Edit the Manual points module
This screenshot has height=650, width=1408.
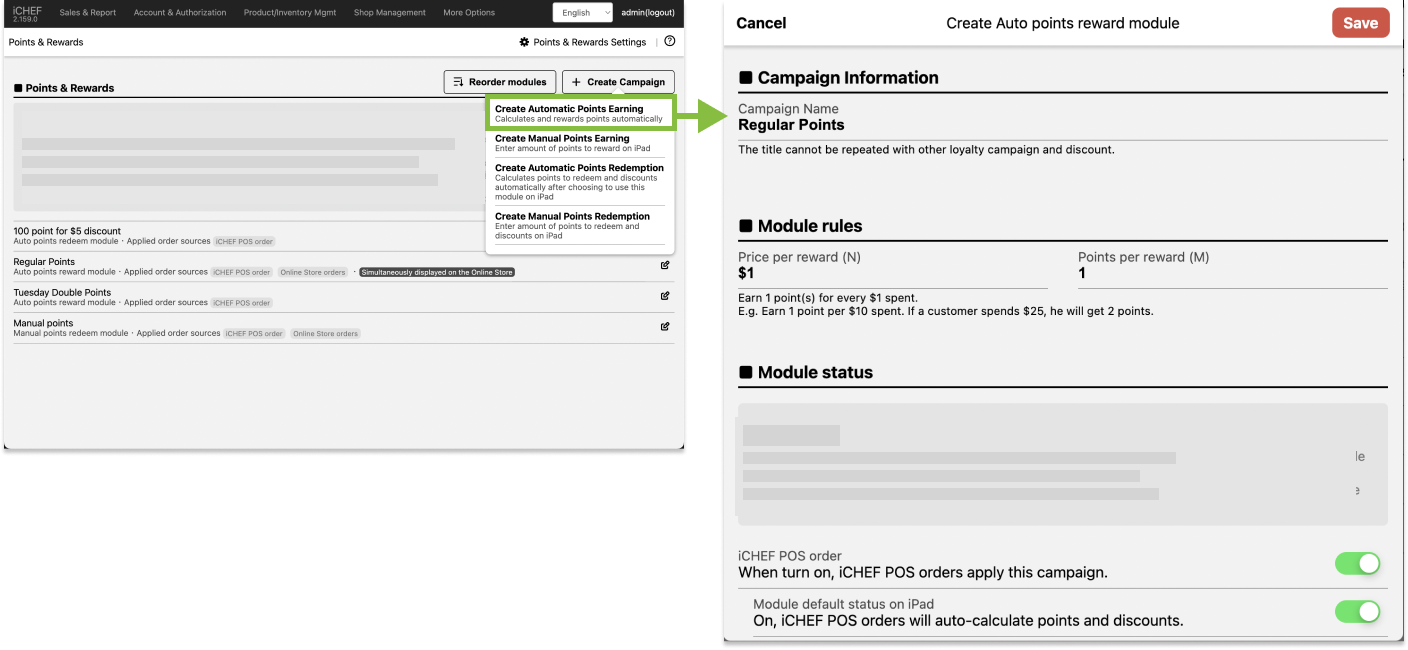tap(665, 326)
